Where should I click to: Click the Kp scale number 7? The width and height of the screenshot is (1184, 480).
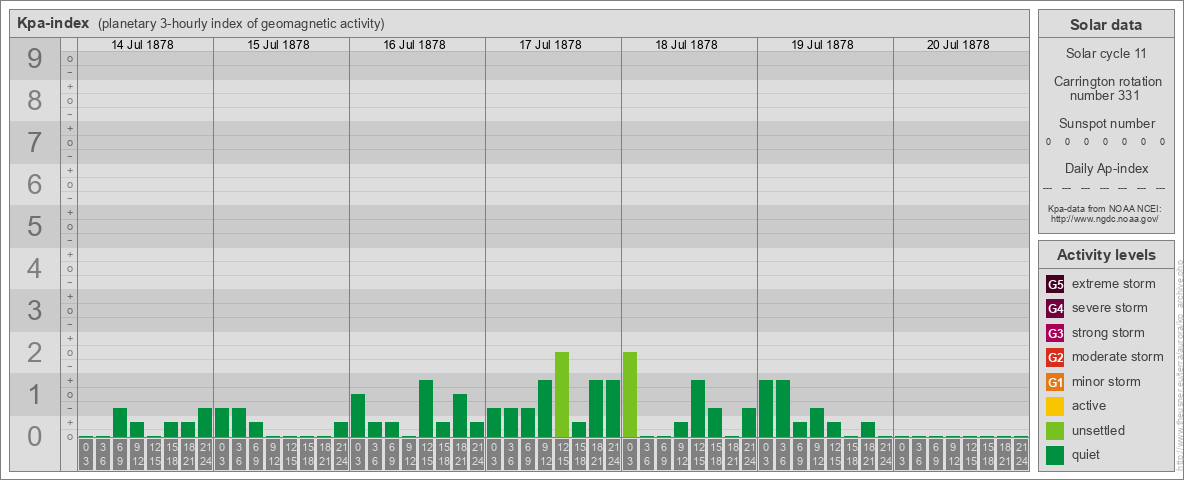pos(35,143)
